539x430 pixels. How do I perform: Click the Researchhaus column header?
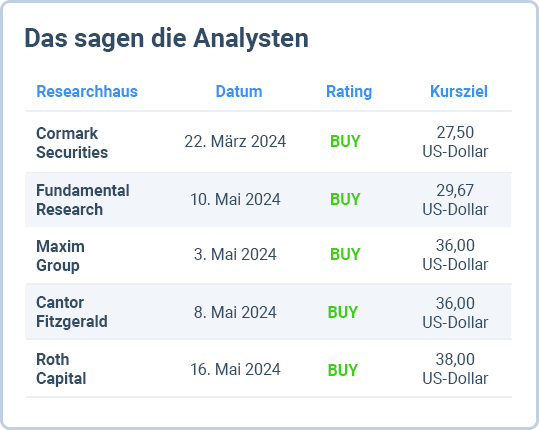click(x=87, y=91)
